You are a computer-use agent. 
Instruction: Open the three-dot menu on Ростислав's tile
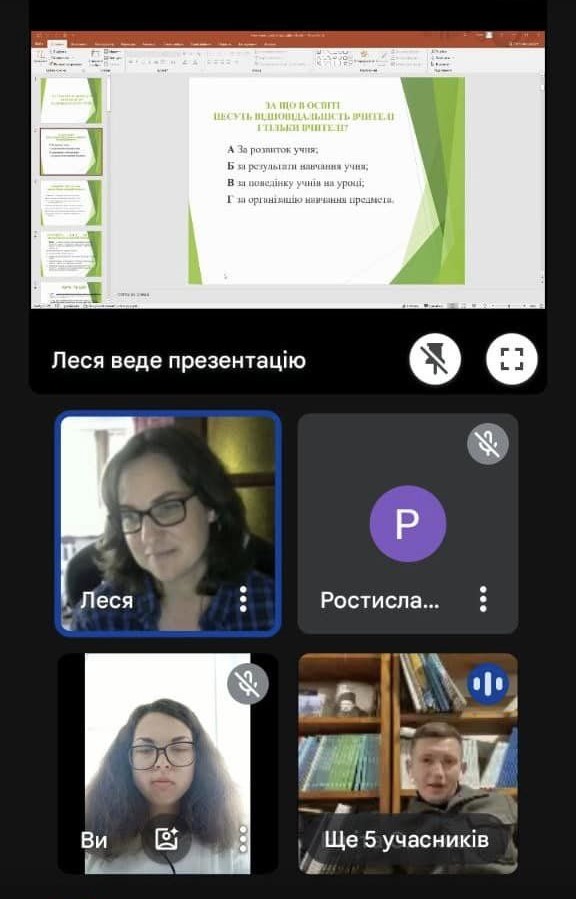click(483, 599)
